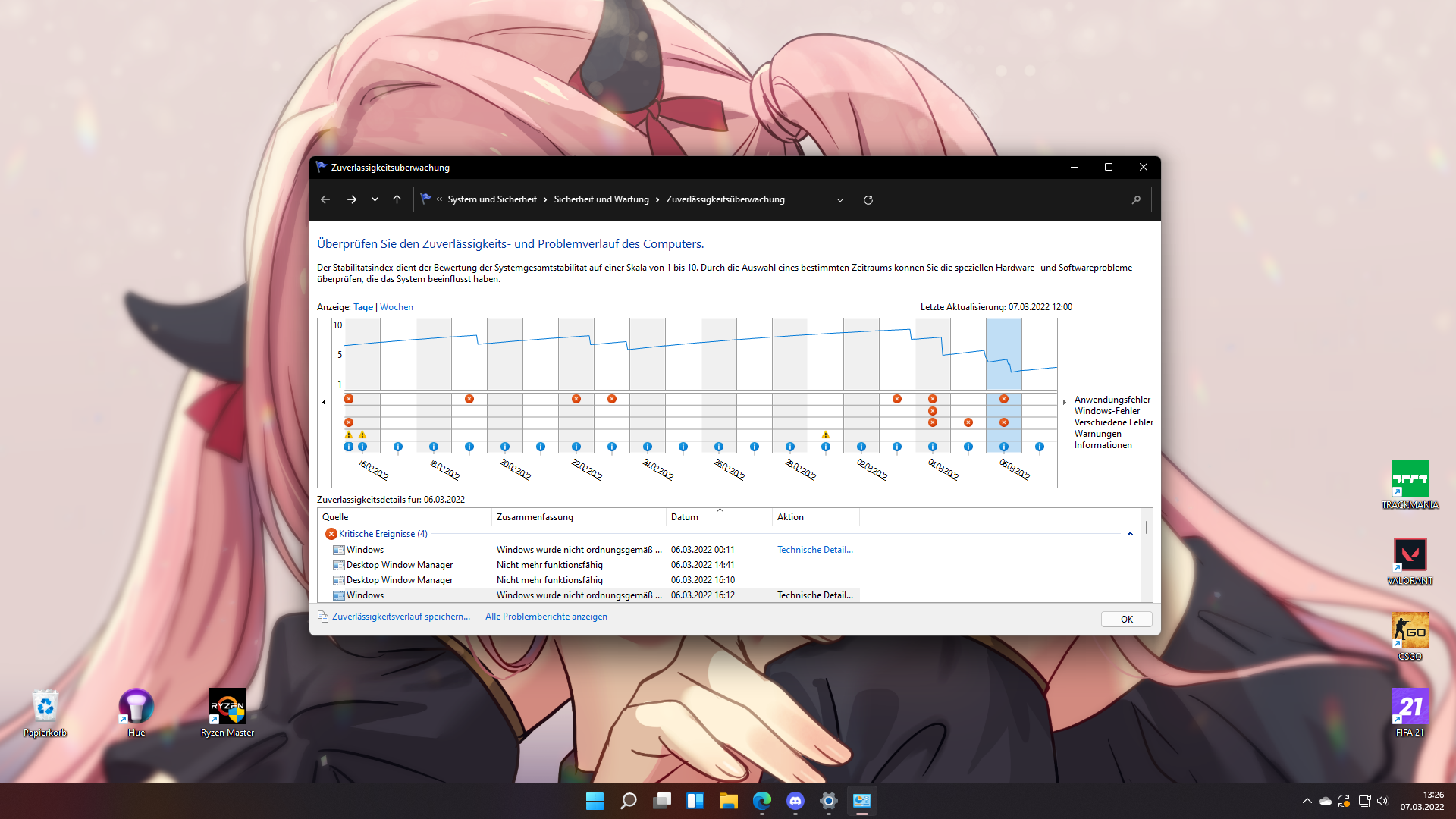Refresh the Zuverlässigkeitsüberwachung address bar
The height and width of the screenshot is (819, 1456).
pos(868,200)
